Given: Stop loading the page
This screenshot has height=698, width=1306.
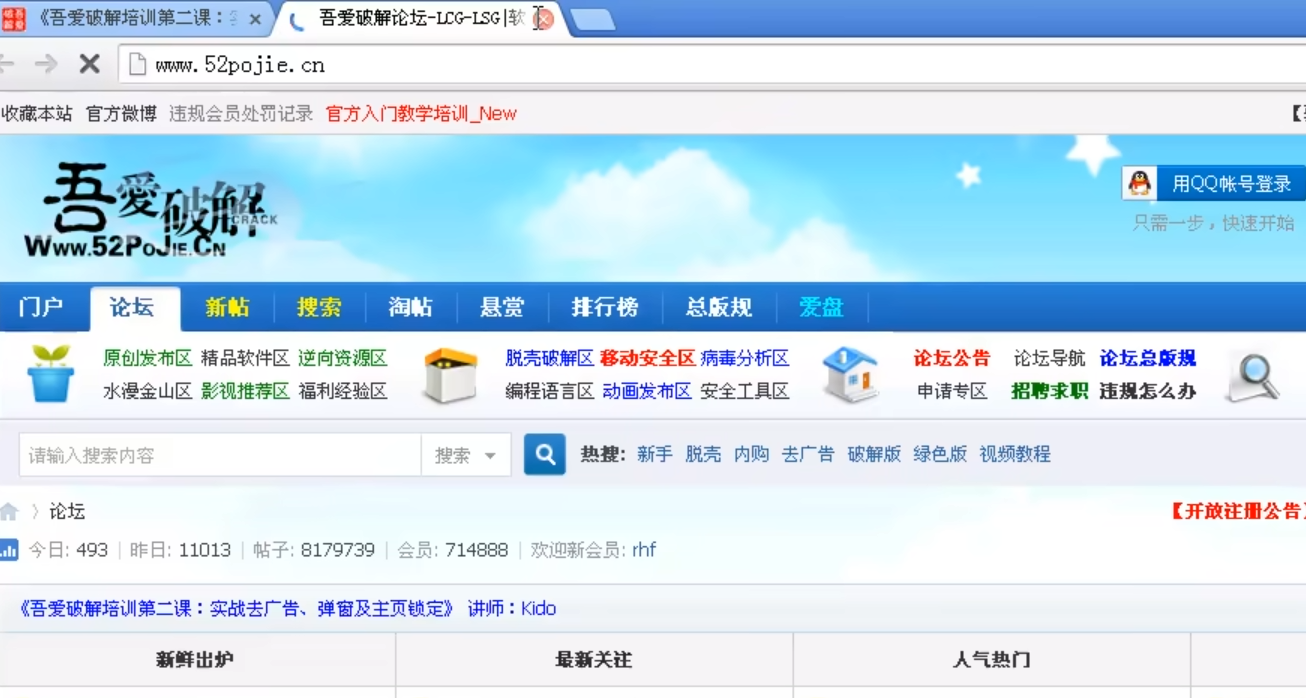Looking at the screenshot, I should click(89, 65).
